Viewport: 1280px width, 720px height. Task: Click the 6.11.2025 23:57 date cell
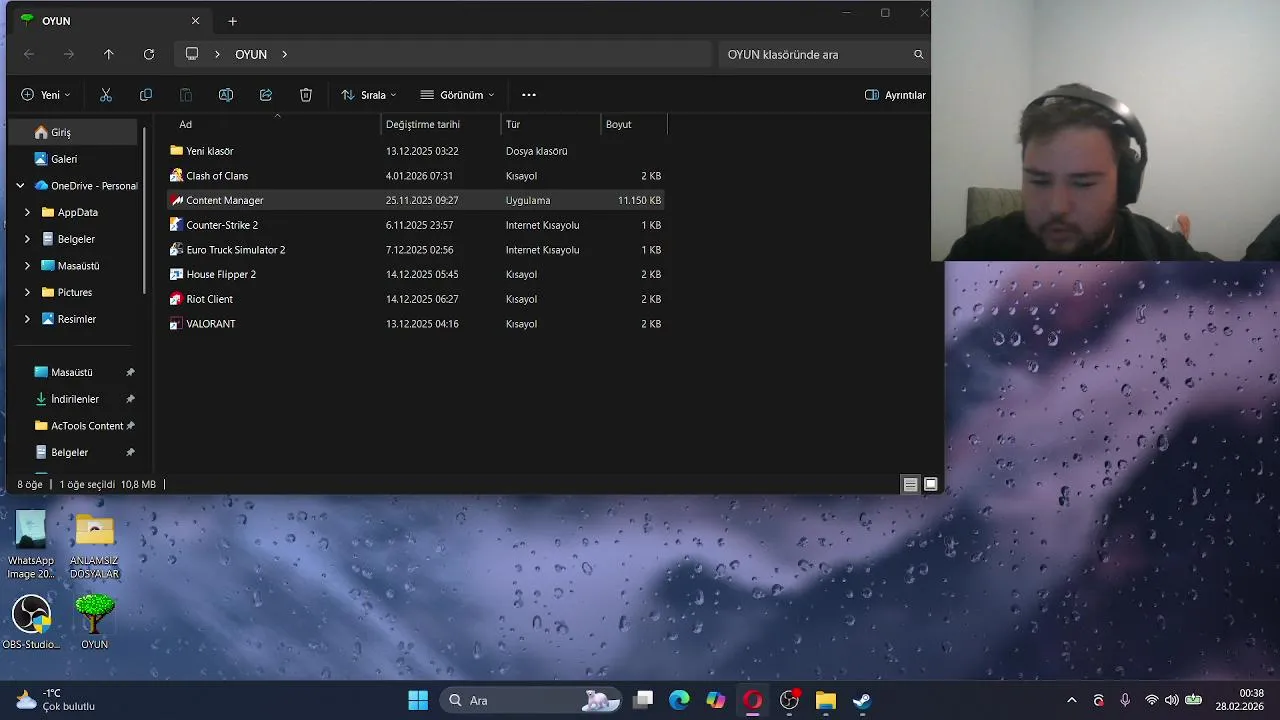tap(419, 225)
